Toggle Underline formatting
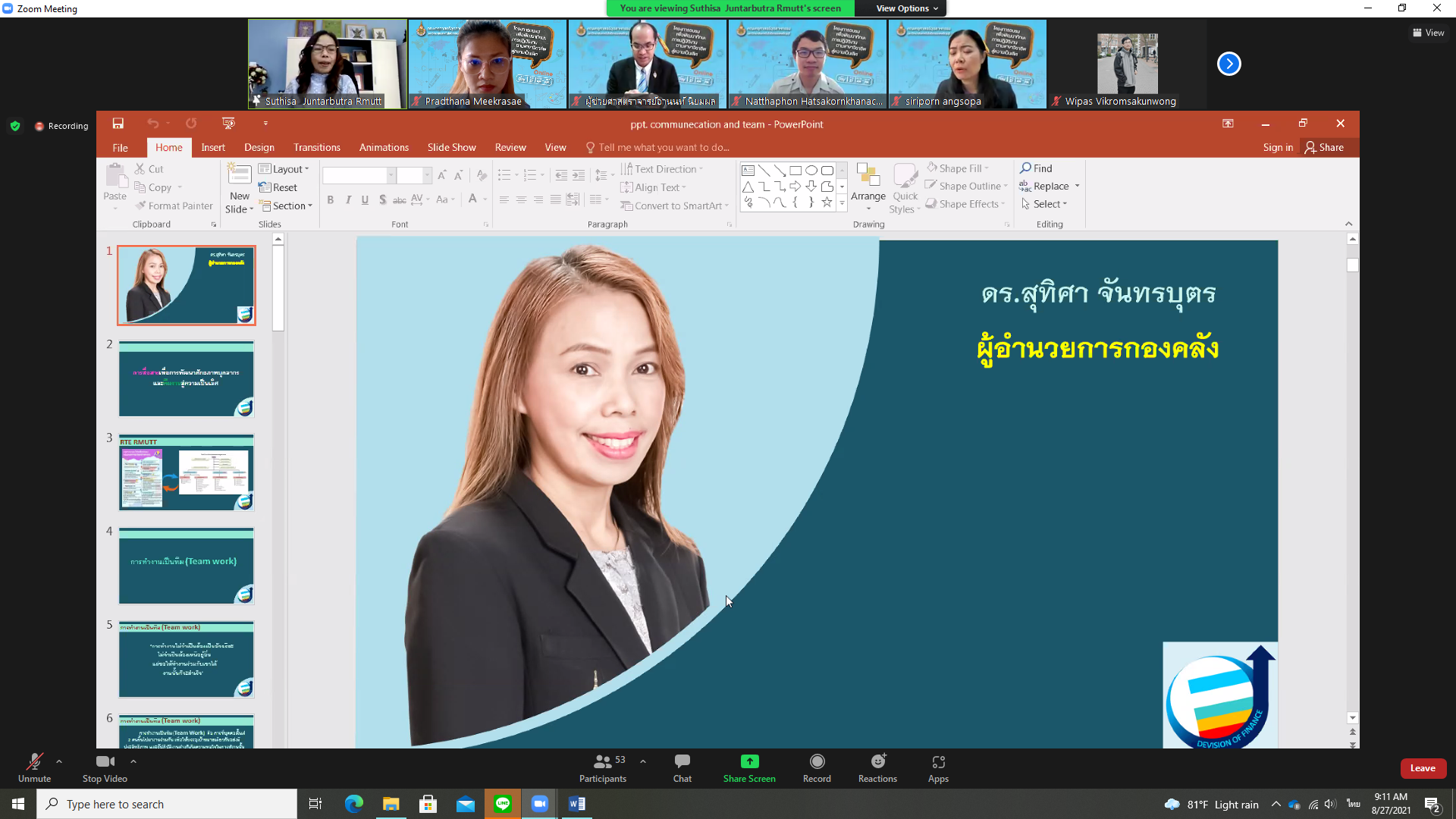 click(x=365, y=199)
